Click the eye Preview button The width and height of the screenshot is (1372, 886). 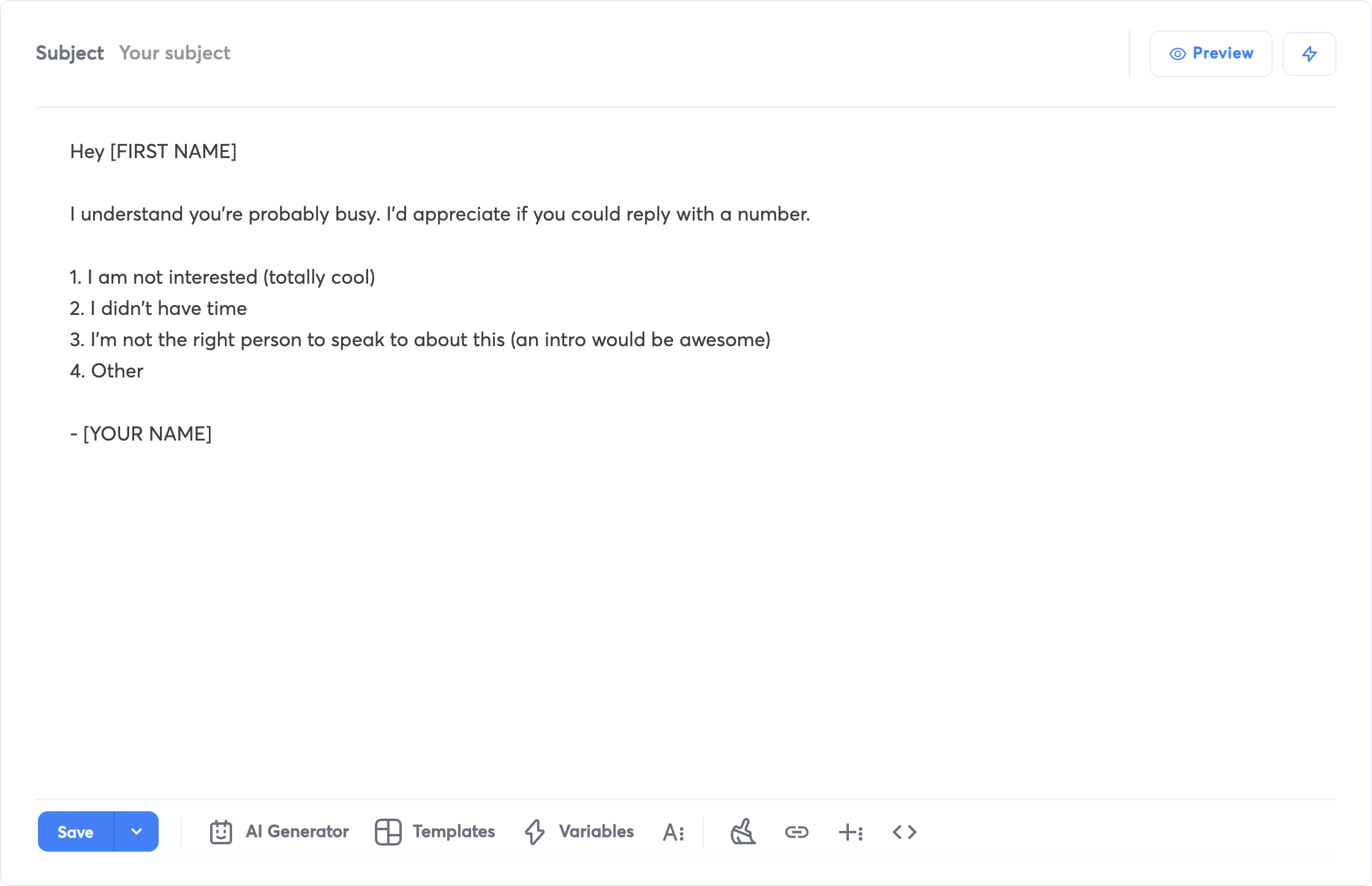[x=1211, y=54]
